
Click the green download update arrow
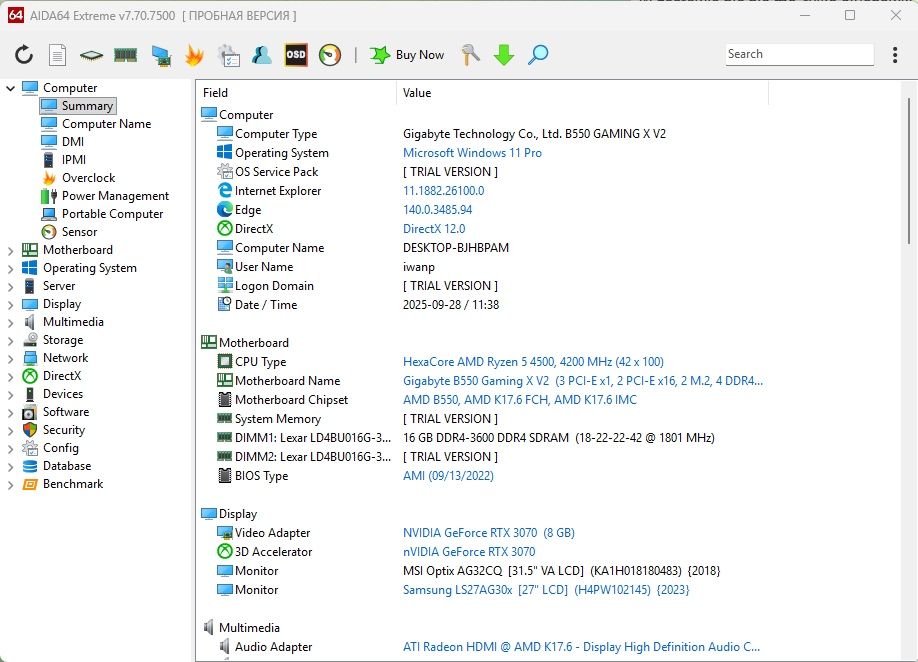(504, 55)
